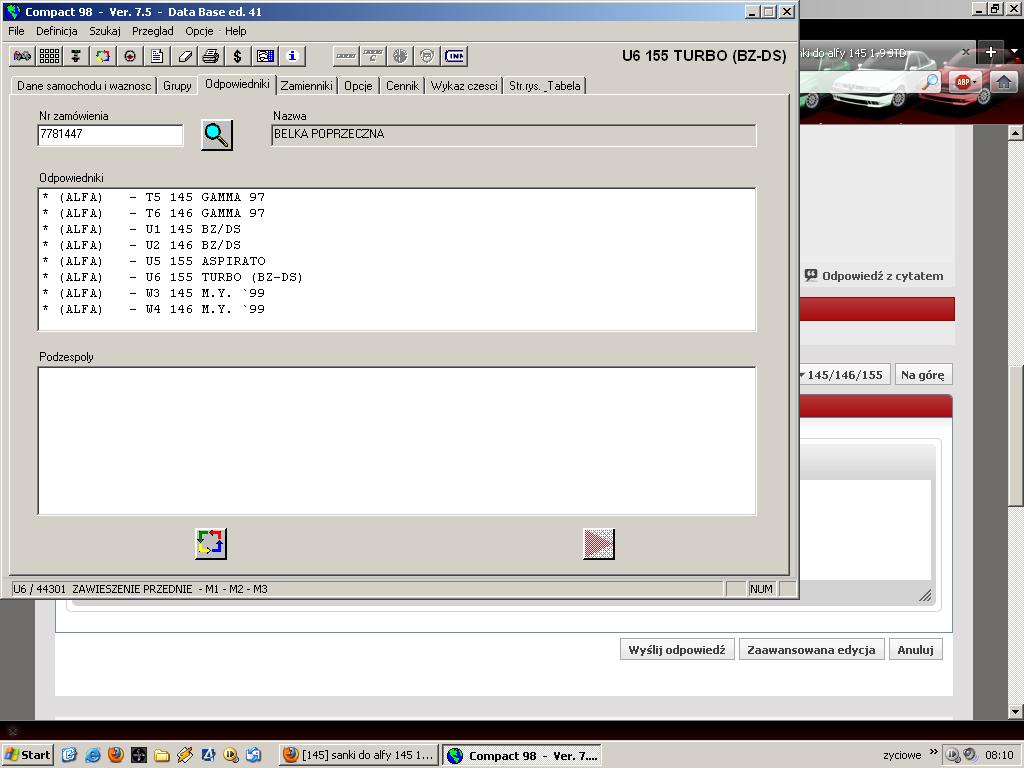Screen dimensions: 1024x768
Task: Click the printer toolbar icon
Action: click(x=211, y=56)
